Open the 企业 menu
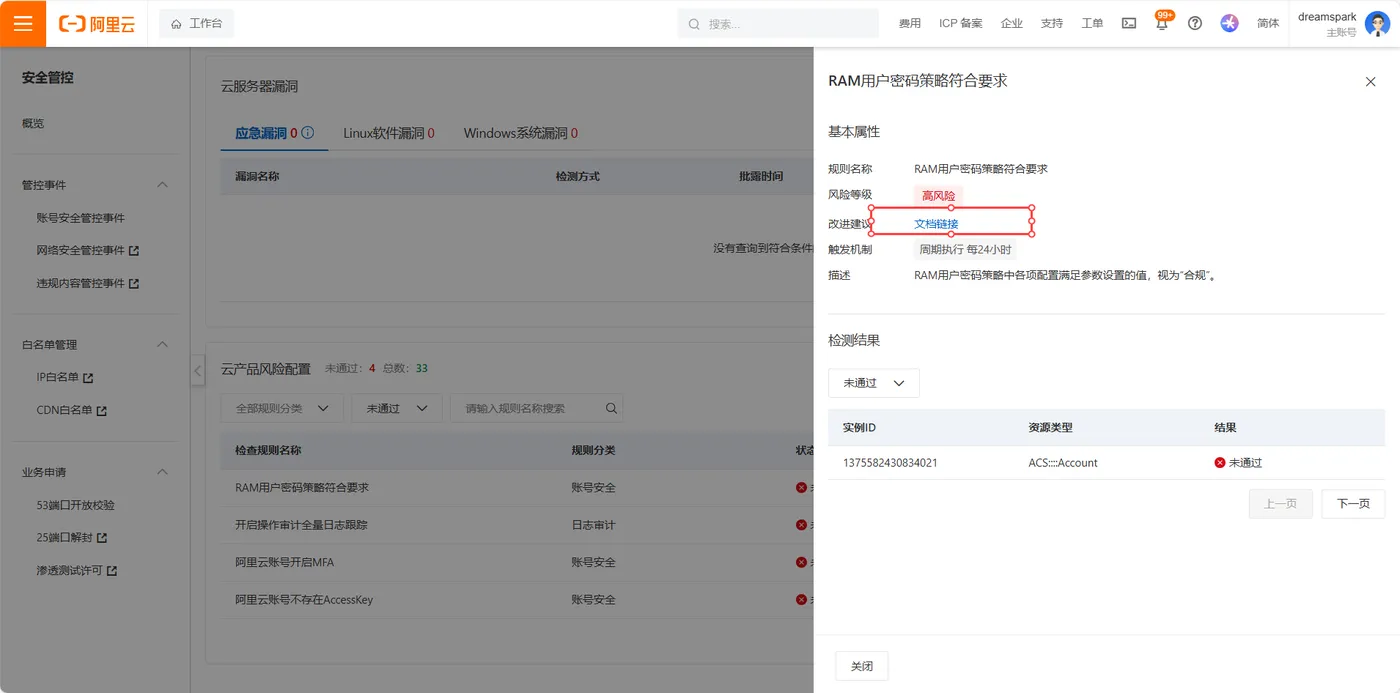The image size is (1400, 693). coord(1012,23)
